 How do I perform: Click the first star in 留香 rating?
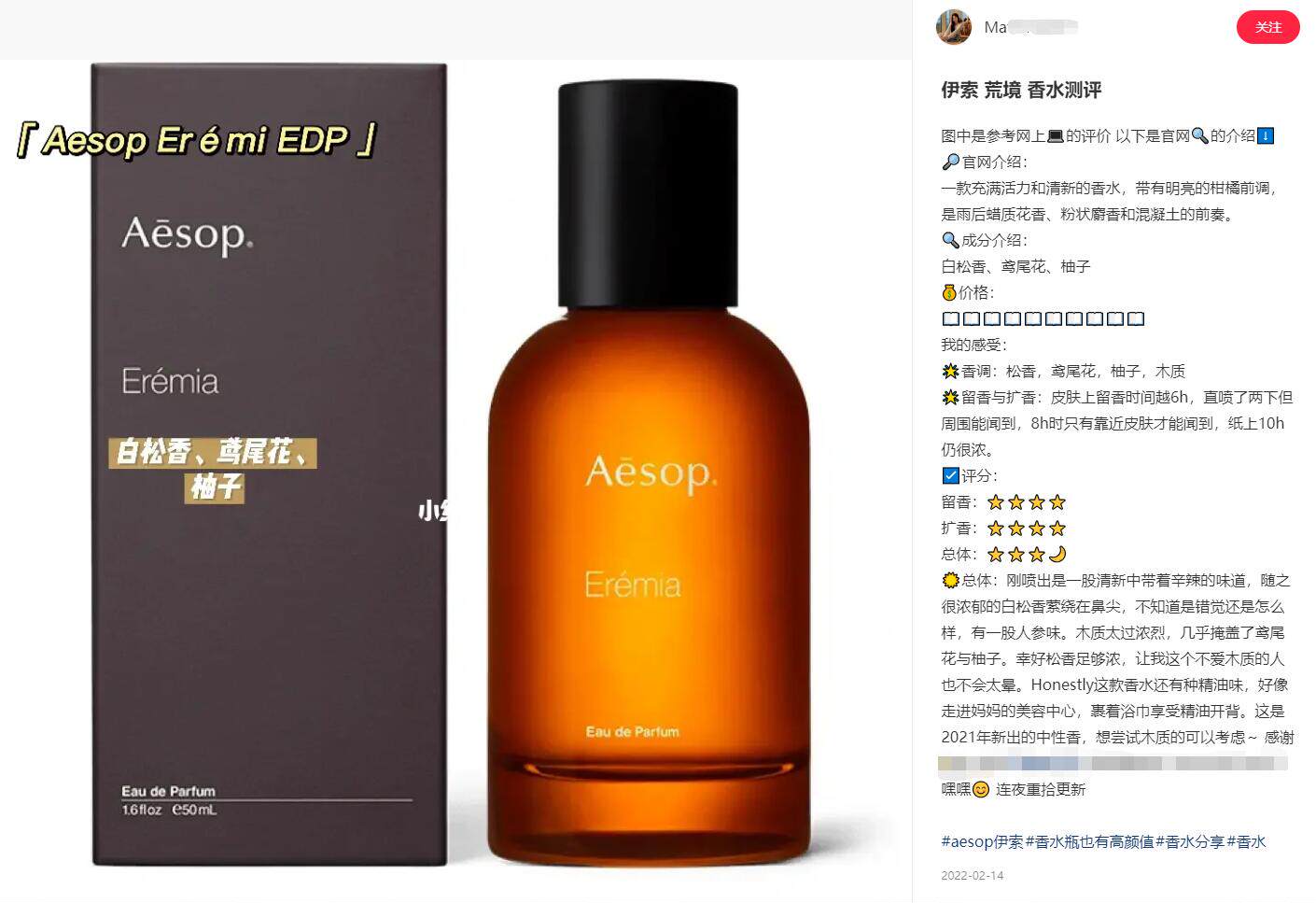pyautogui.click(x=996, y=501)
